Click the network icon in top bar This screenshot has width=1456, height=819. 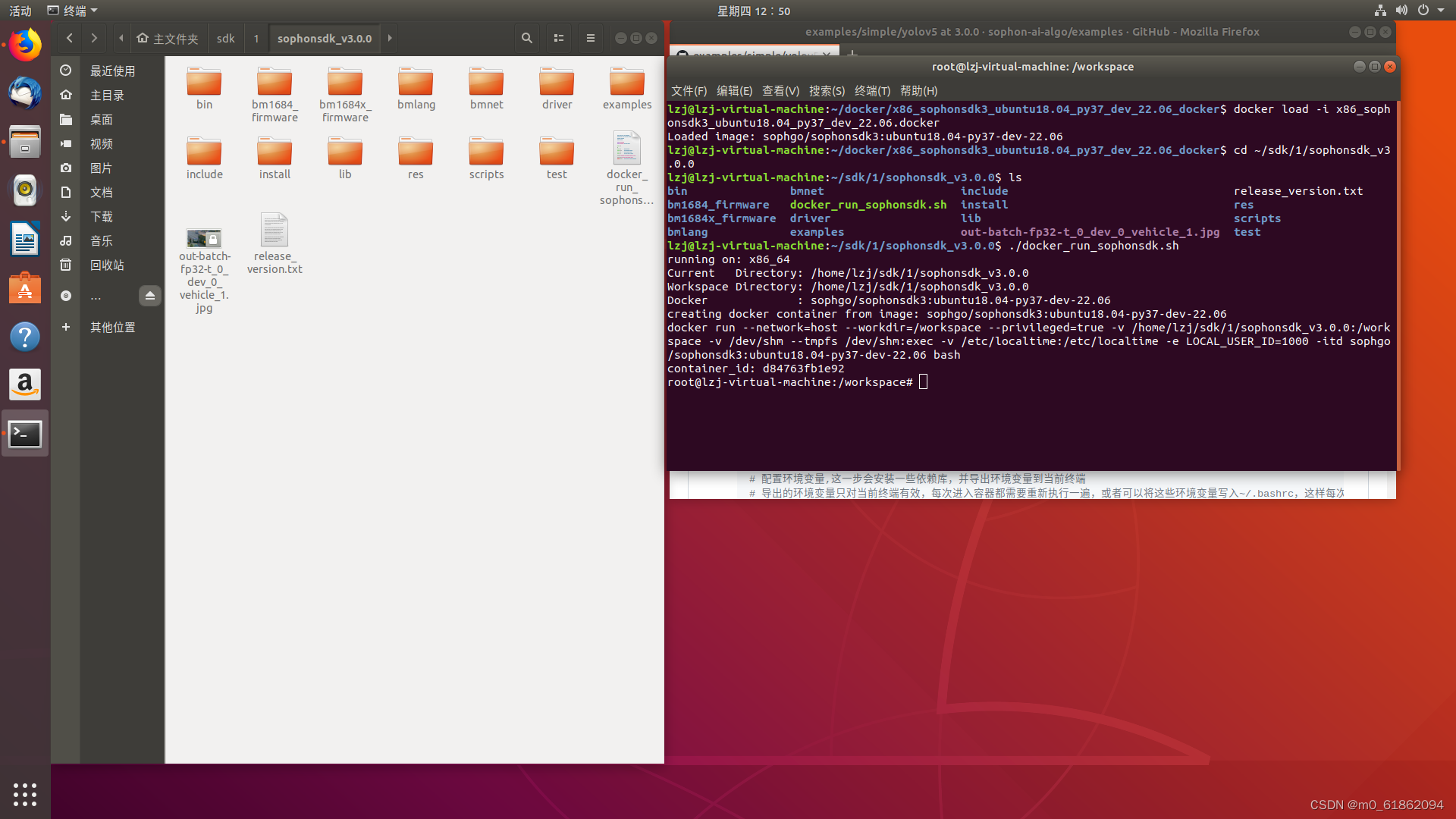click(1380, 11)
